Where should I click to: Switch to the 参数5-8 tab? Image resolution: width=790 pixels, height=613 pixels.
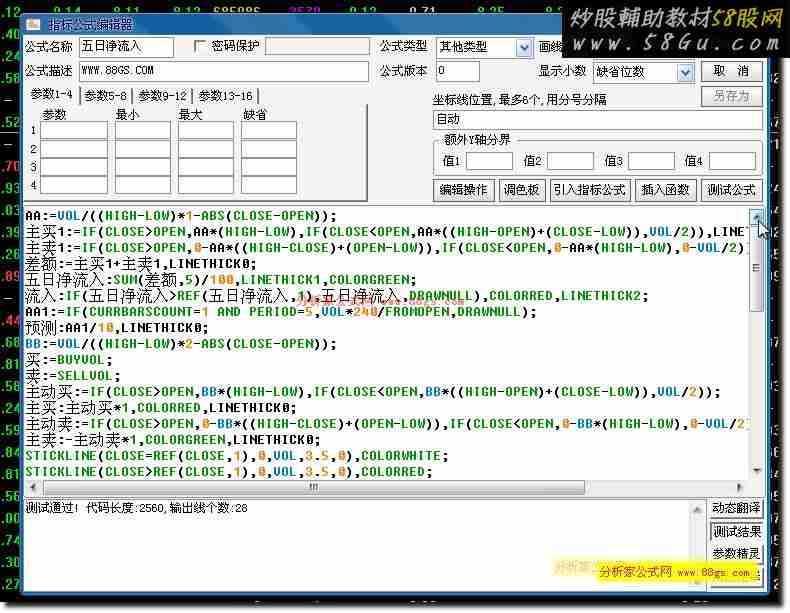[105, 96]
